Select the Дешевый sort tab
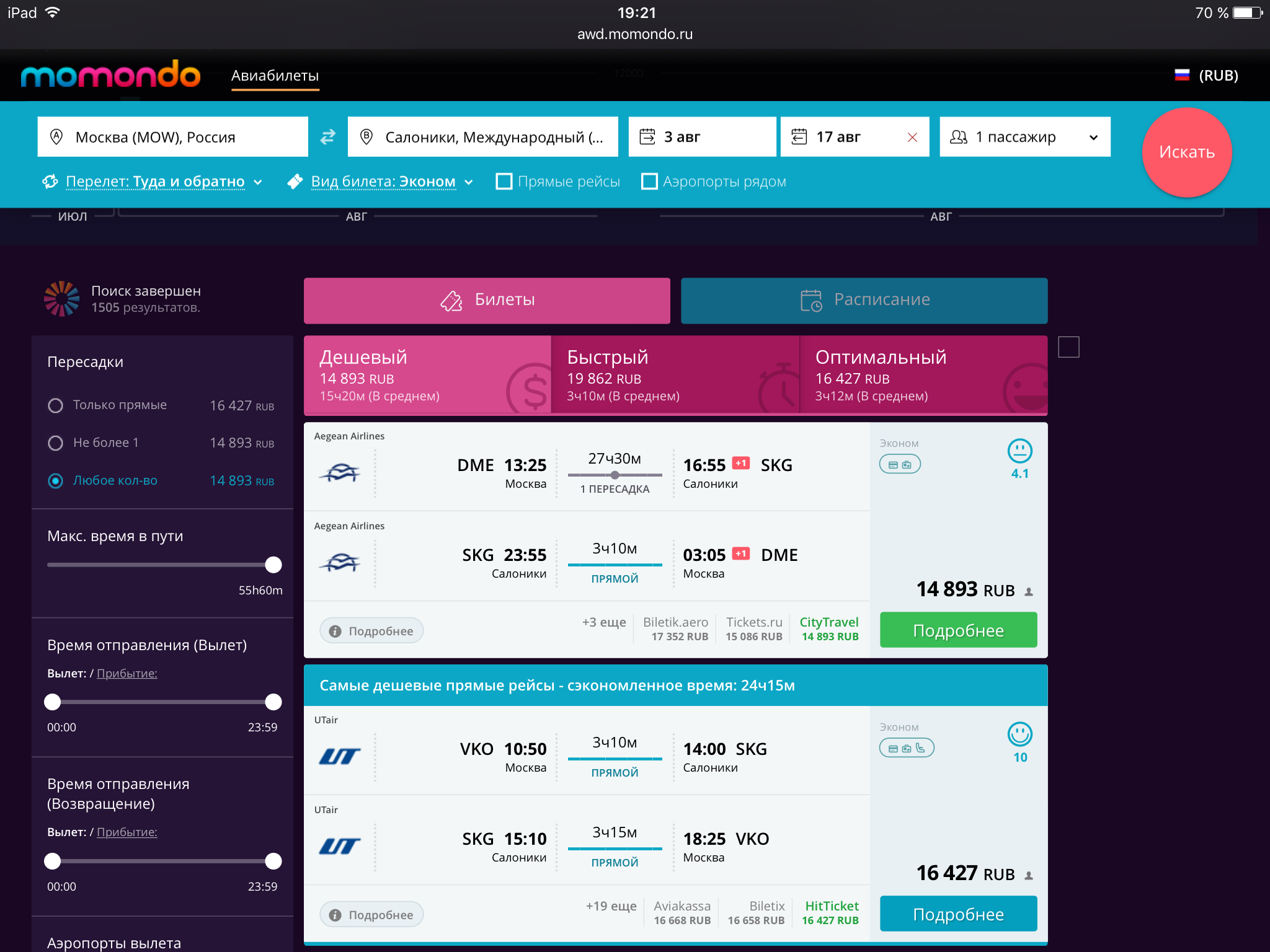This screenshot has width=1270, height=952. 427,375
